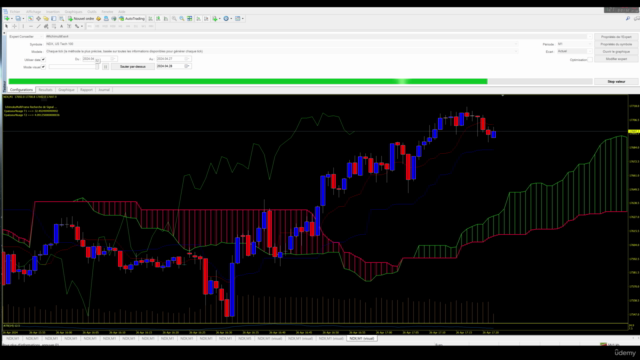The width and height of the screenshot is (640, 360).
Task: Open the indicators list icon
Action: (x=215, y=19)
